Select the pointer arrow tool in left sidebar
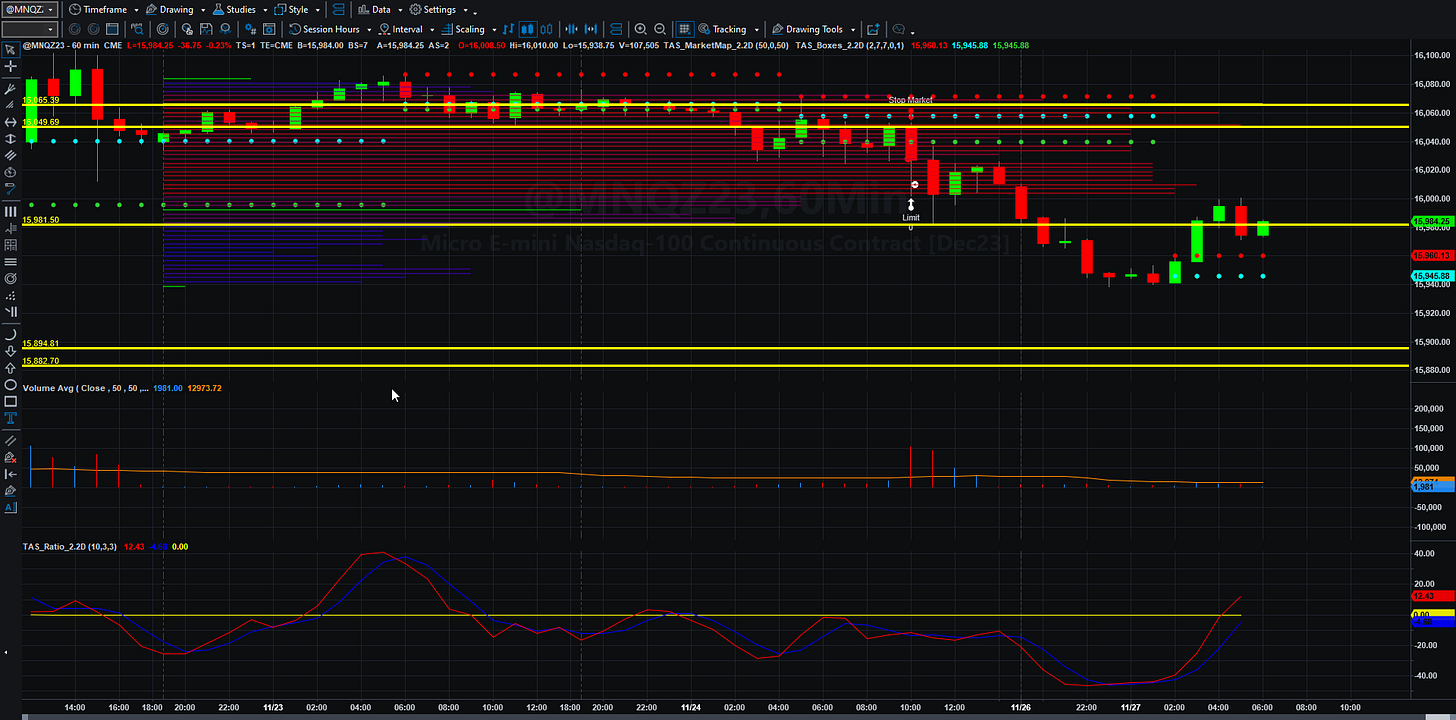1456x720 pixels. [x=11, y=48]
